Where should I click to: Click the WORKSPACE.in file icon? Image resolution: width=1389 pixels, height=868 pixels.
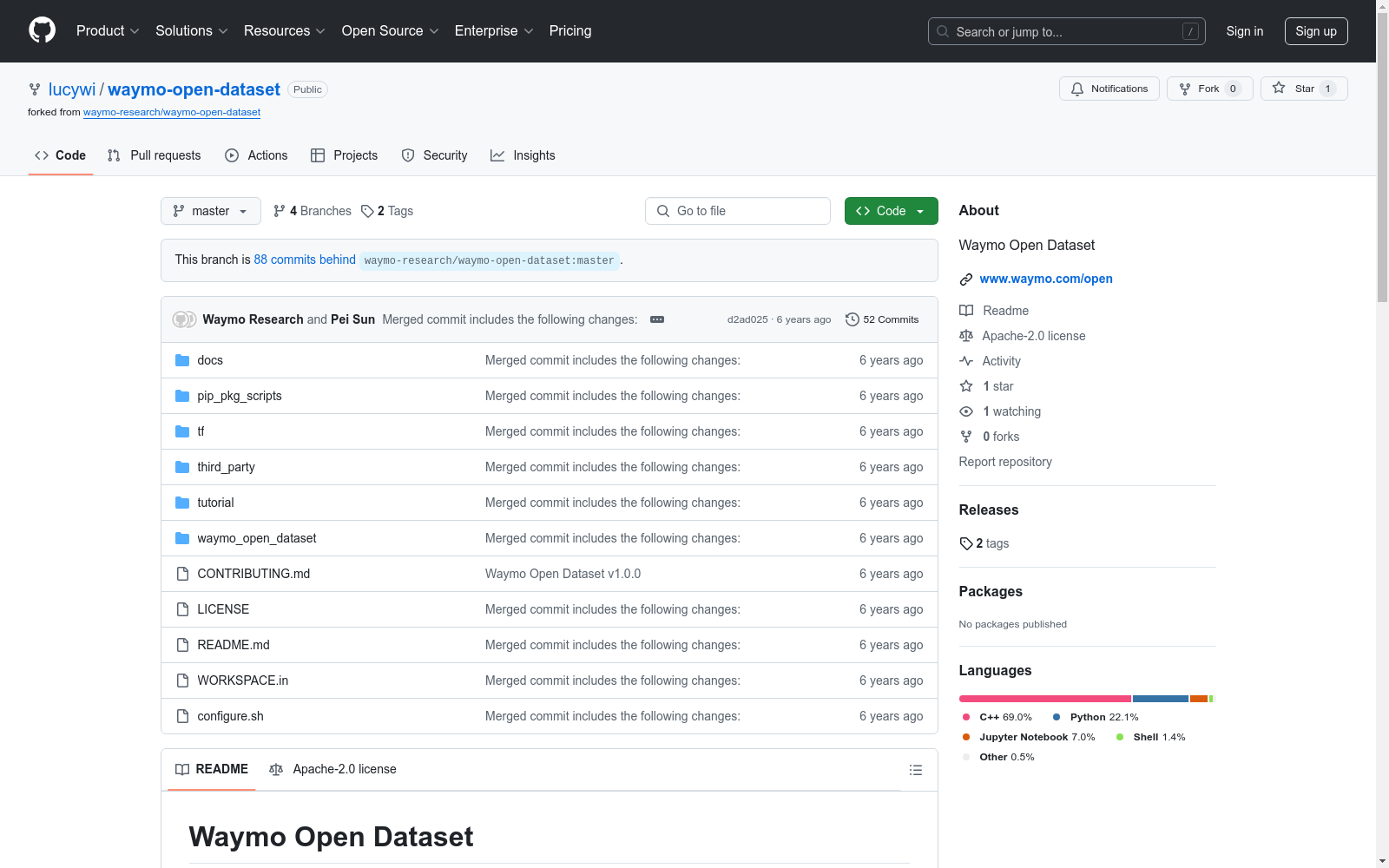click(182, 681)
